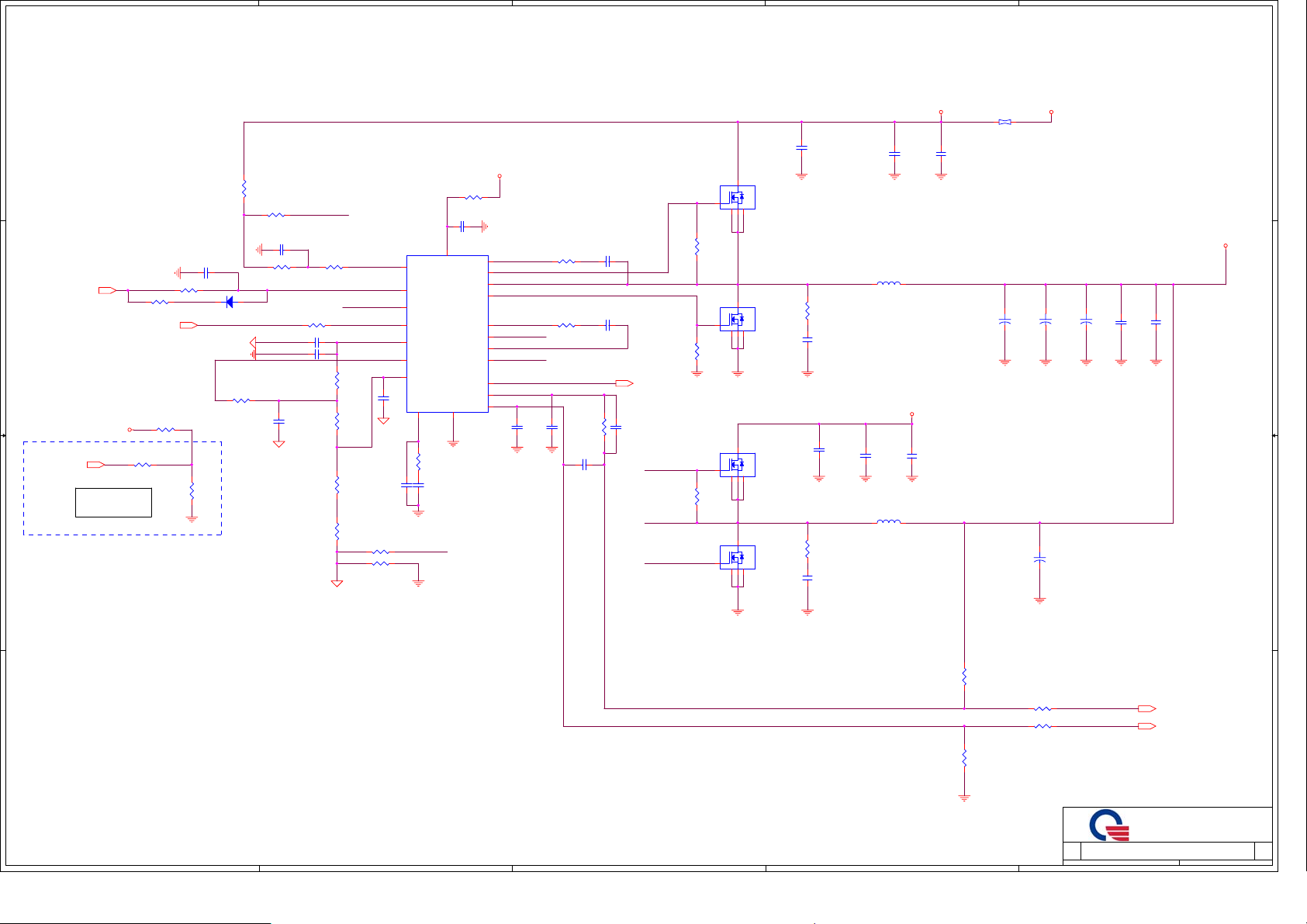Click the inductor on the second phase output
The height and width of the screenshot is (924, 1307).
[x=889, y=522]
